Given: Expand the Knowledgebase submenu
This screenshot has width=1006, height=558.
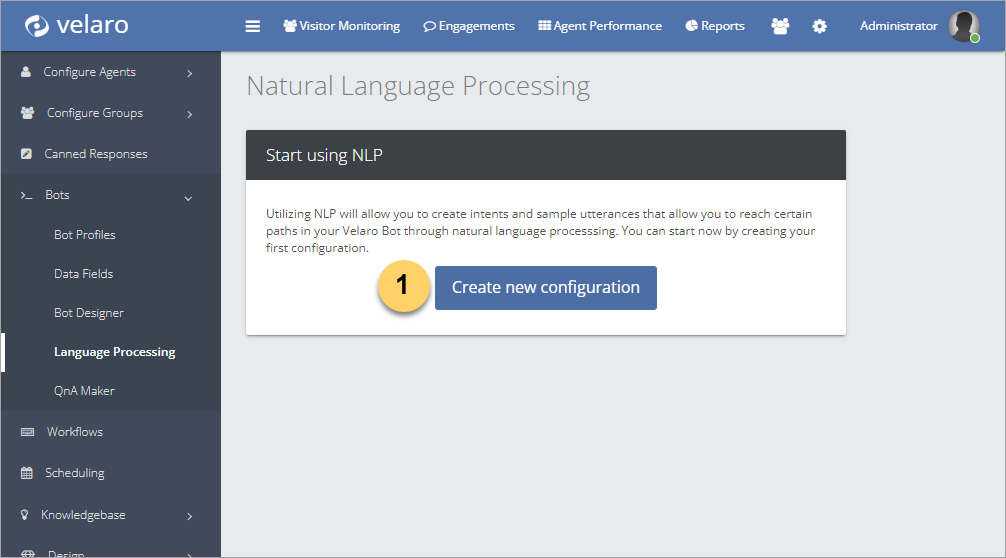Looking at the screenshot, I should pos(189,516).
